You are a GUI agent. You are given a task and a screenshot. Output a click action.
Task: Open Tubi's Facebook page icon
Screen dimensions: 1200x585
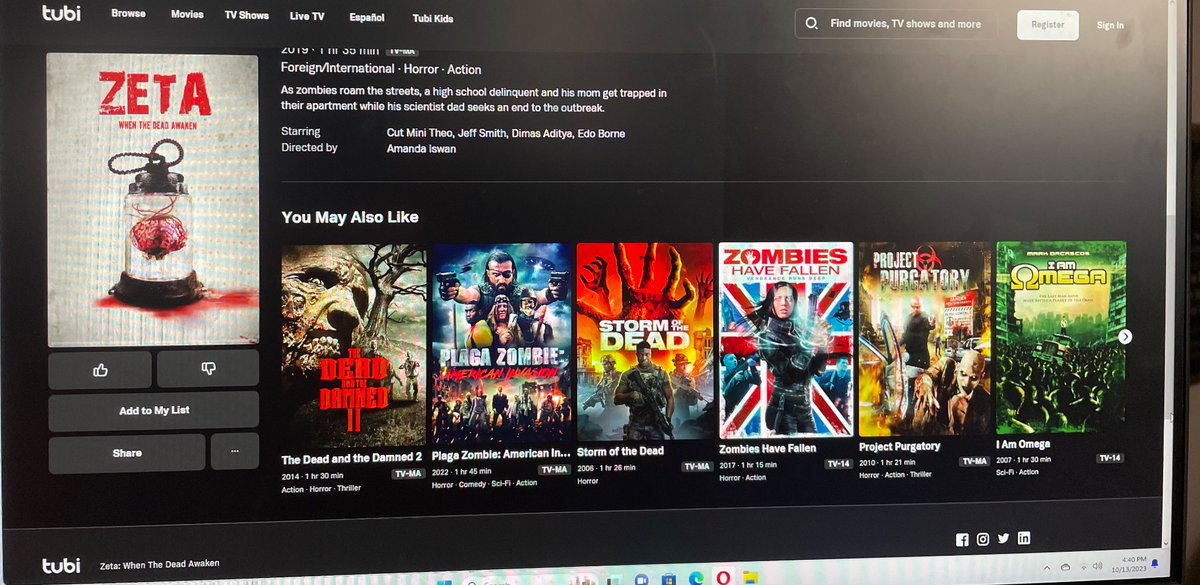[963, 540]
